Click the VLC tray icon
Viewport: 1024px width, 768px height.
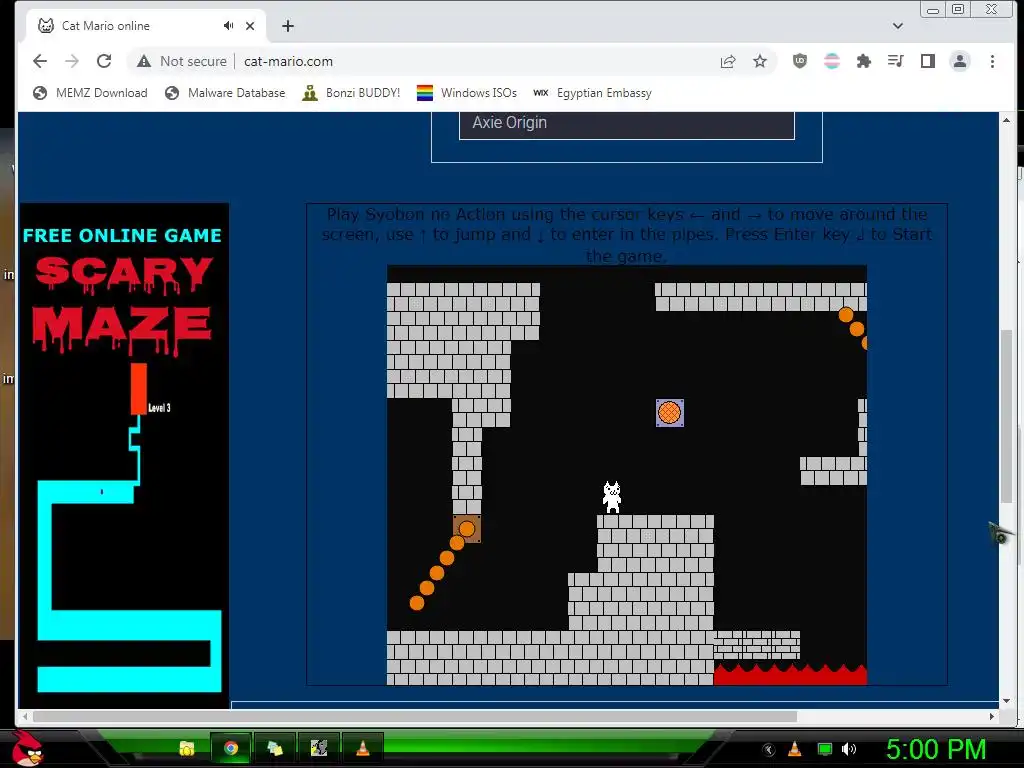(795, 749)
